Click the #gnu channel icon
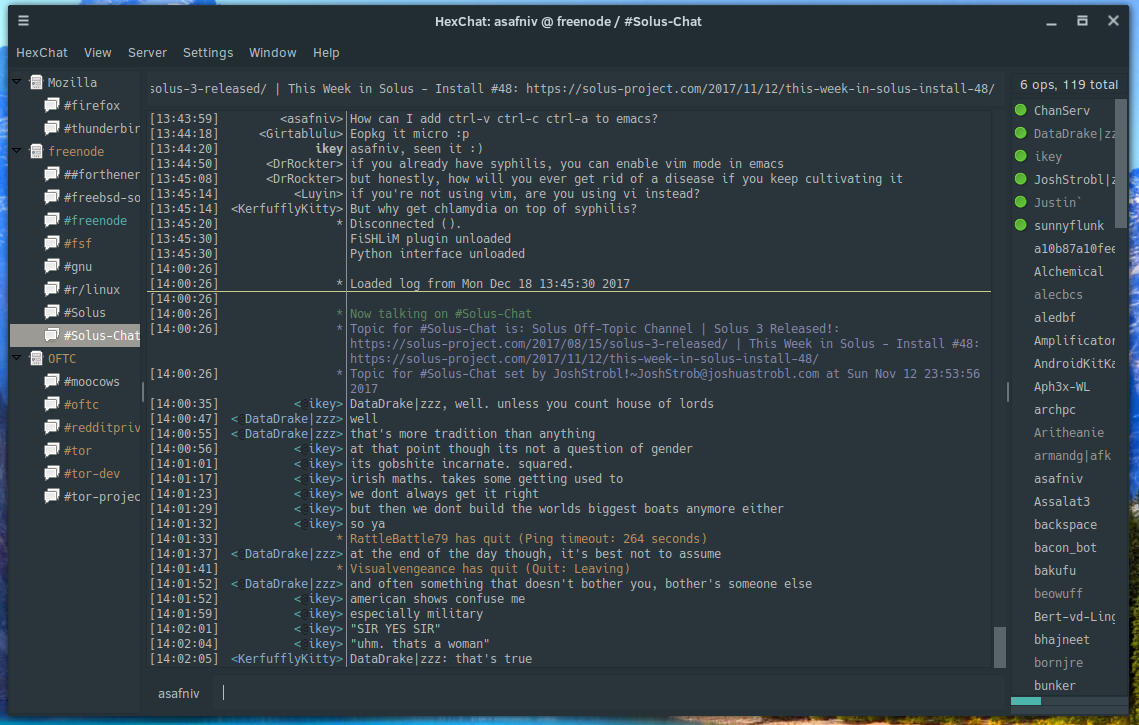The image size is (1139, 725). click(52, 267)
